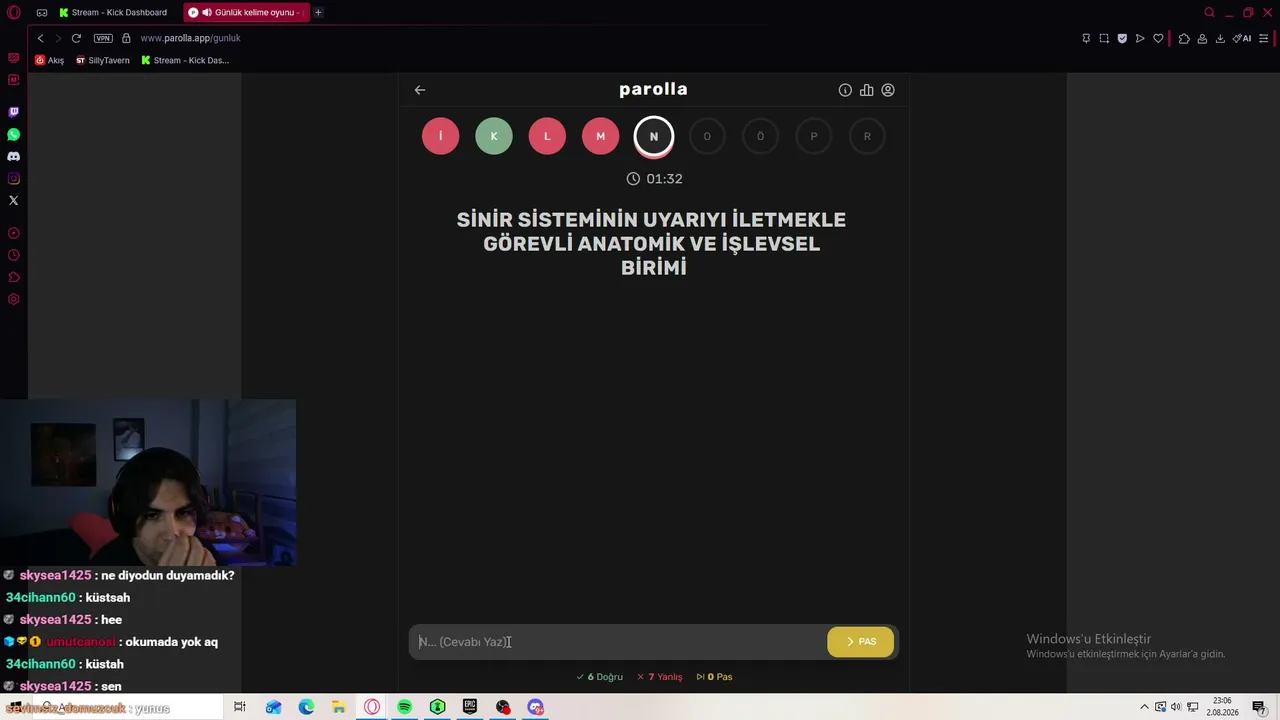Skip the question with PAS button

click(861, 642)
